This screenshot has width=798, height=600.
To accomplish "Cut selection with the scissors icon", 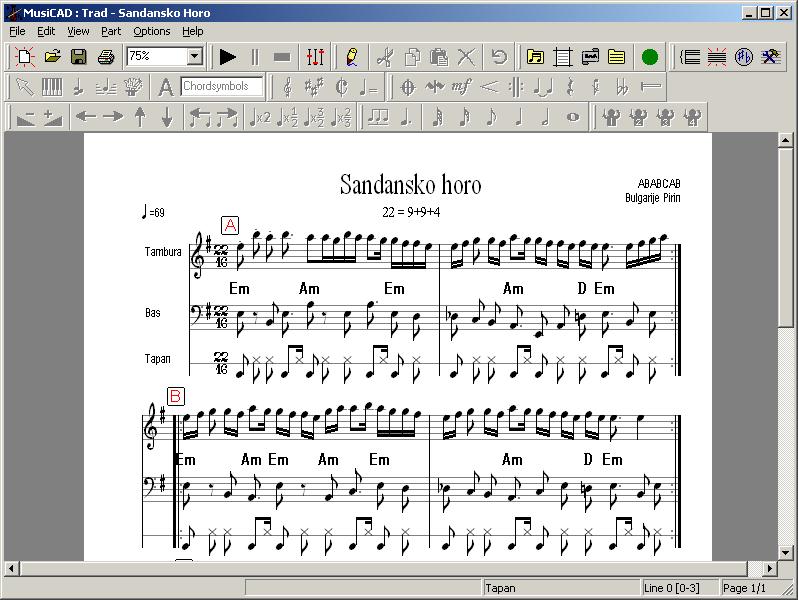I will (x=385, y=57).
